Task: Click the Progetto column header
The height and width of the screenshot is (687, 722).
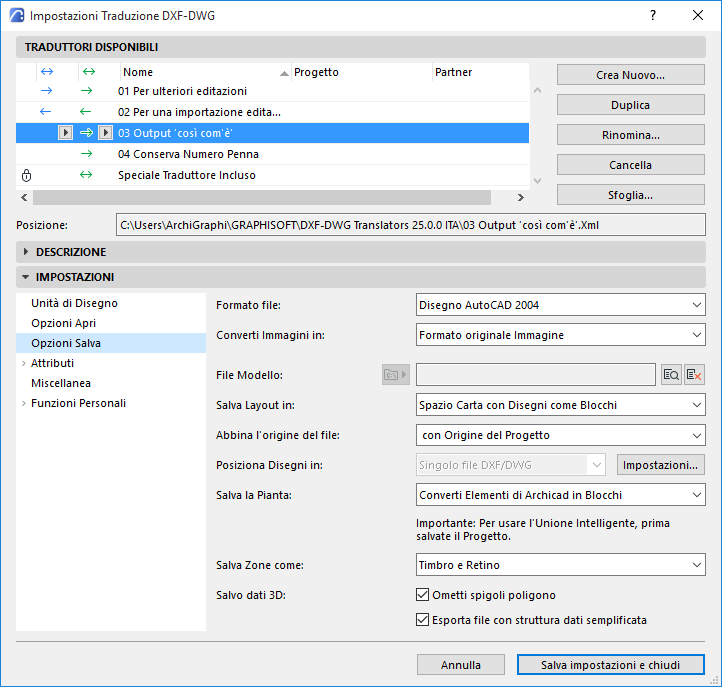Action: pos(361,72)
